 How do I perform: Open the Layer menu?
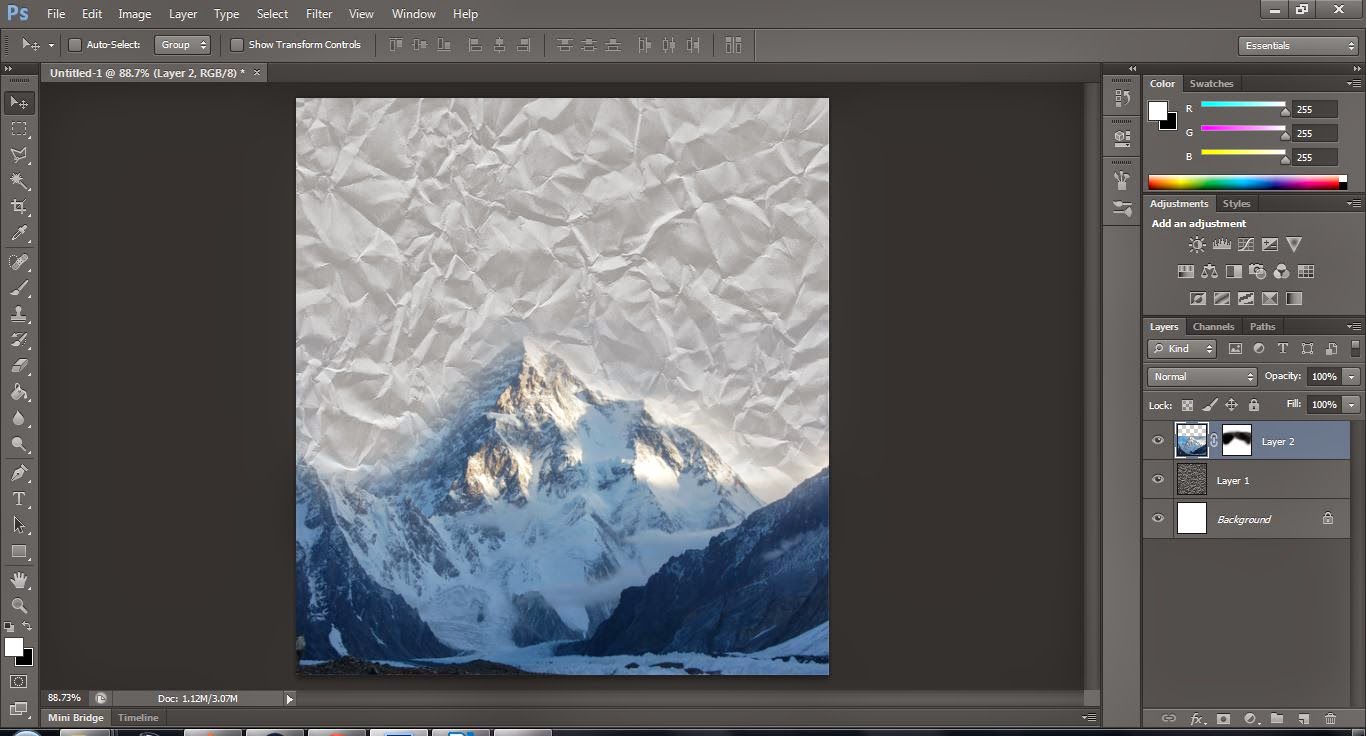[x=183, y=14]
